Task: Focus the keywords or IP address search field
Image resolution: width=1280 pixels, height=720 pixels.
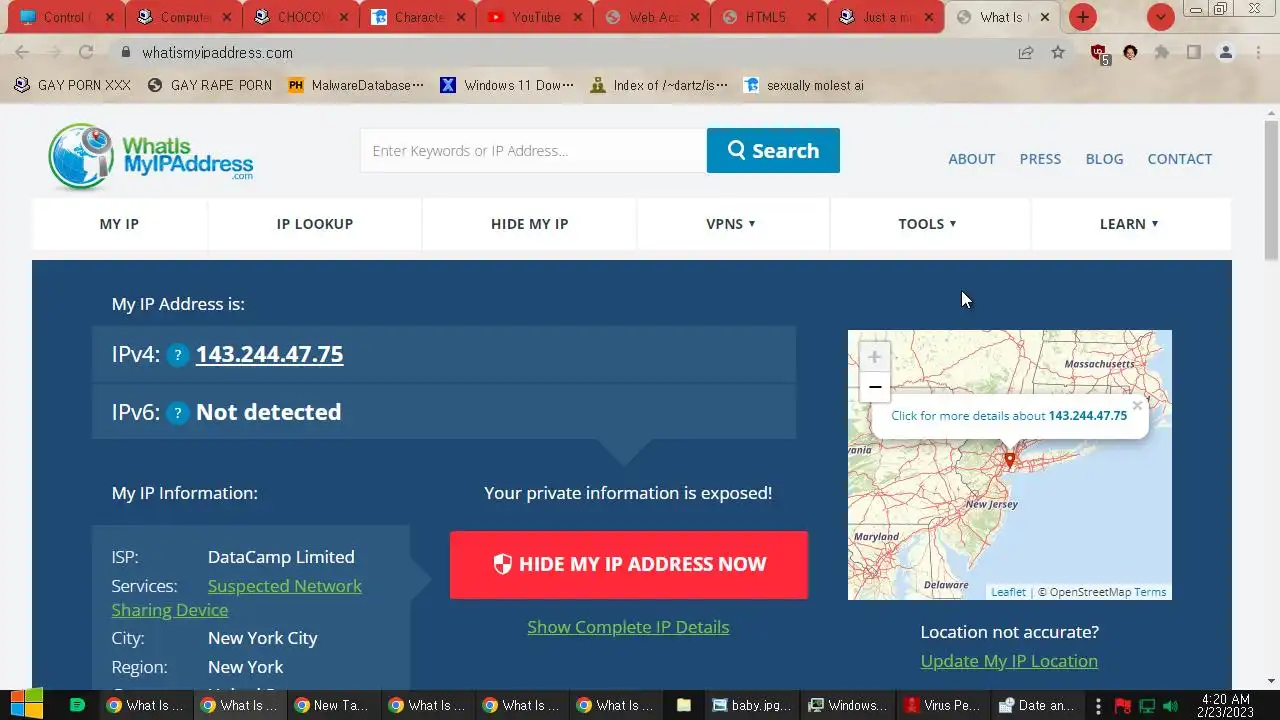Action: [533, 150]
